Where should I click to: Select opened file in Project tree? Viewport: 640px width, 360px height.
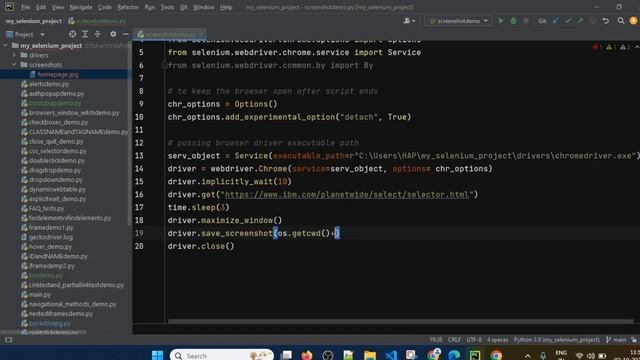pyautogui.click(x=72, y=34)
